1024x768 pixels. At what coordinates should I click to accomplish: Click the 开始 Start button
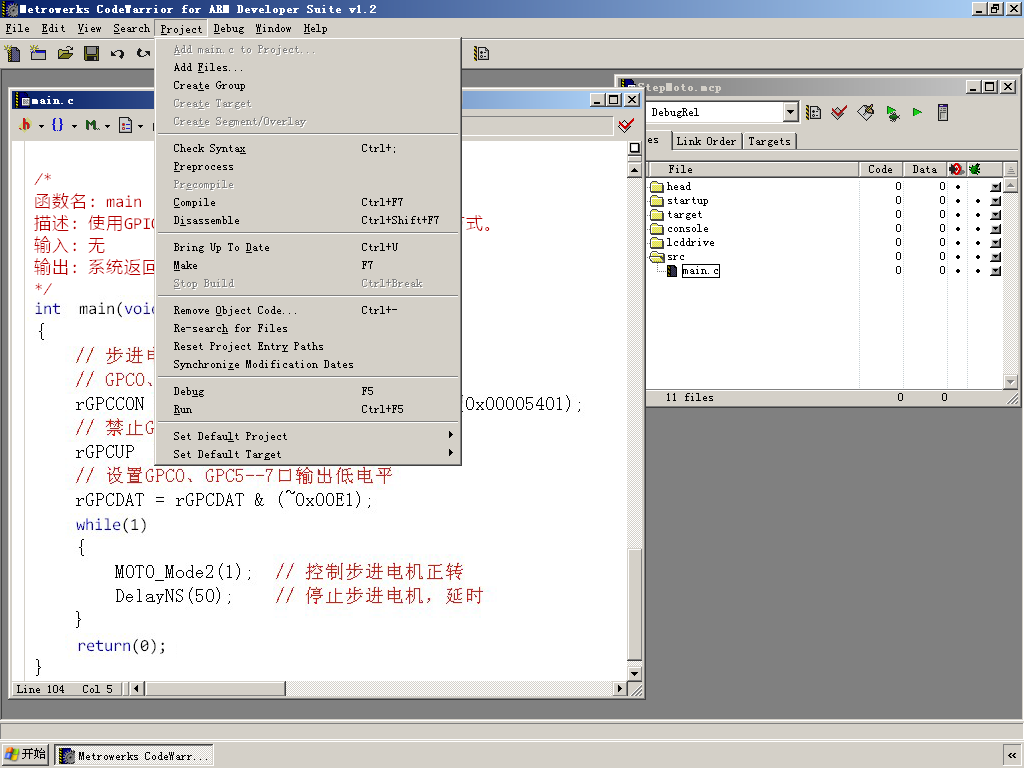click(x=25, y=754)
